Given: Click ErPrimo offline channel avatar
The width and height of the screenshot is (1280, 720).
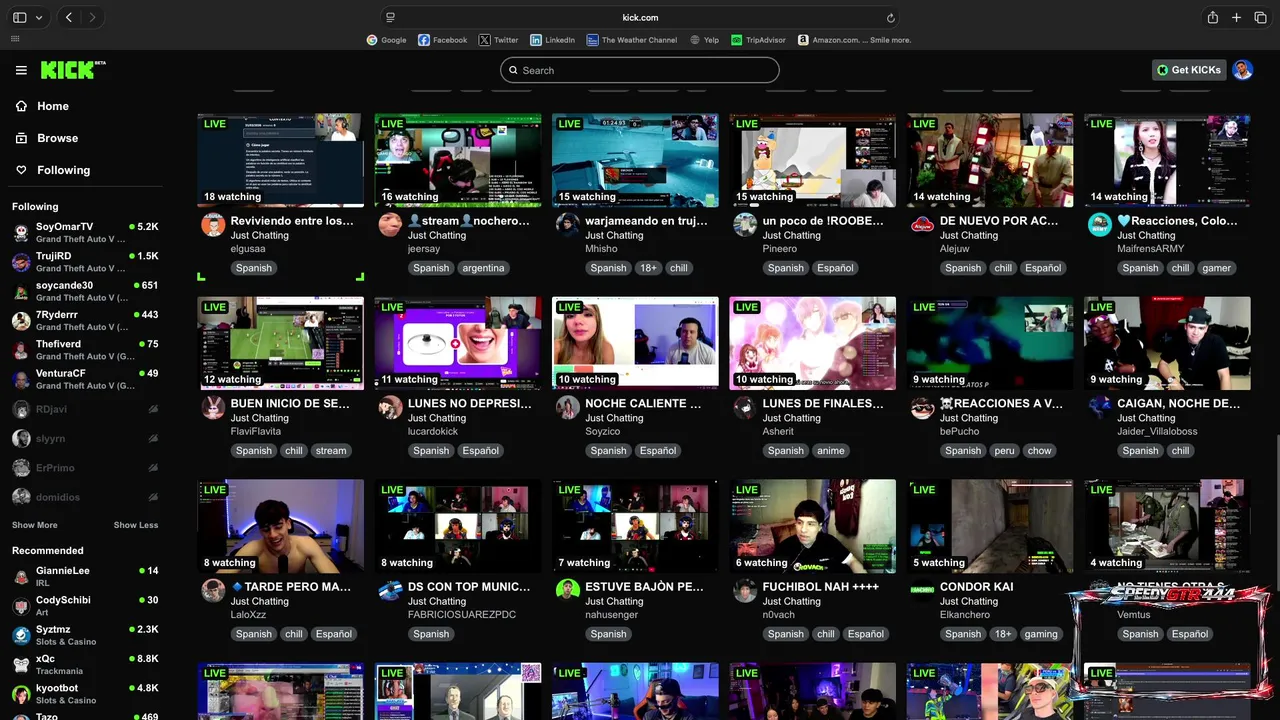Looking at the screenshot, I should point(21,468).
